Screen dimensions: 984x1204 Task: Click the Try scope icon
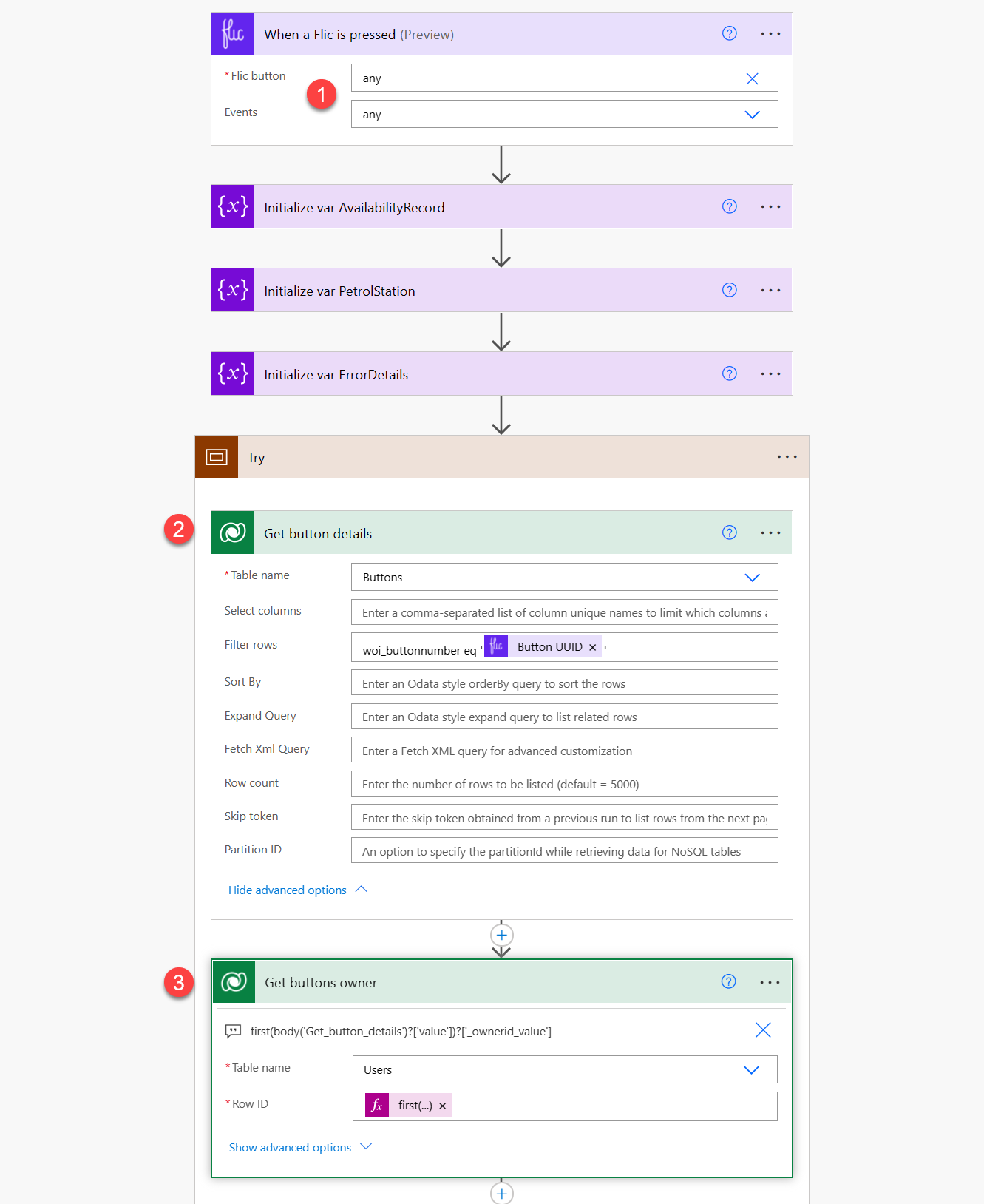(x=217, y=457)
